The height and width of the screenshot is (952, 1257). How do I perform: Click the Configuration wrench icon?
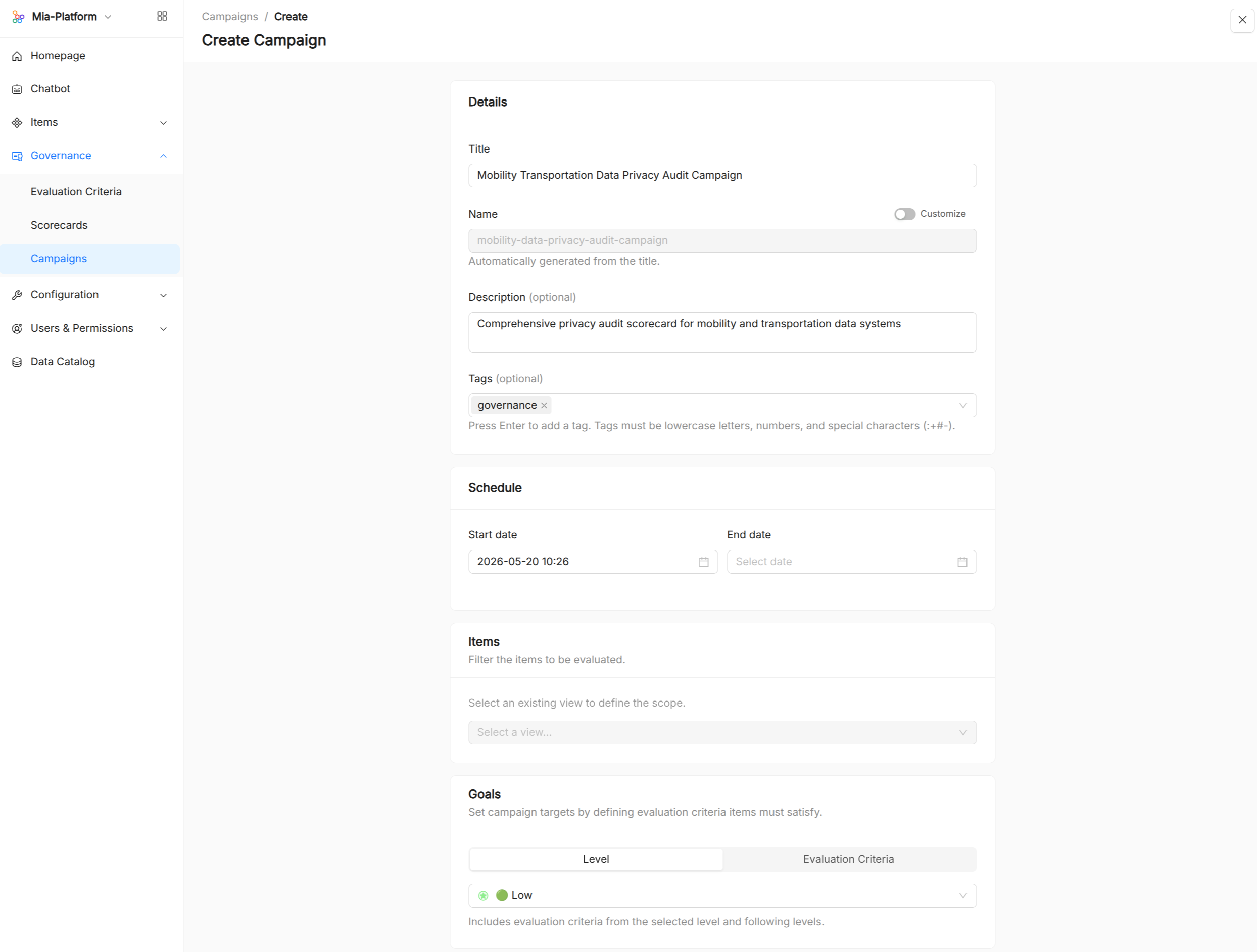point(17,295)
